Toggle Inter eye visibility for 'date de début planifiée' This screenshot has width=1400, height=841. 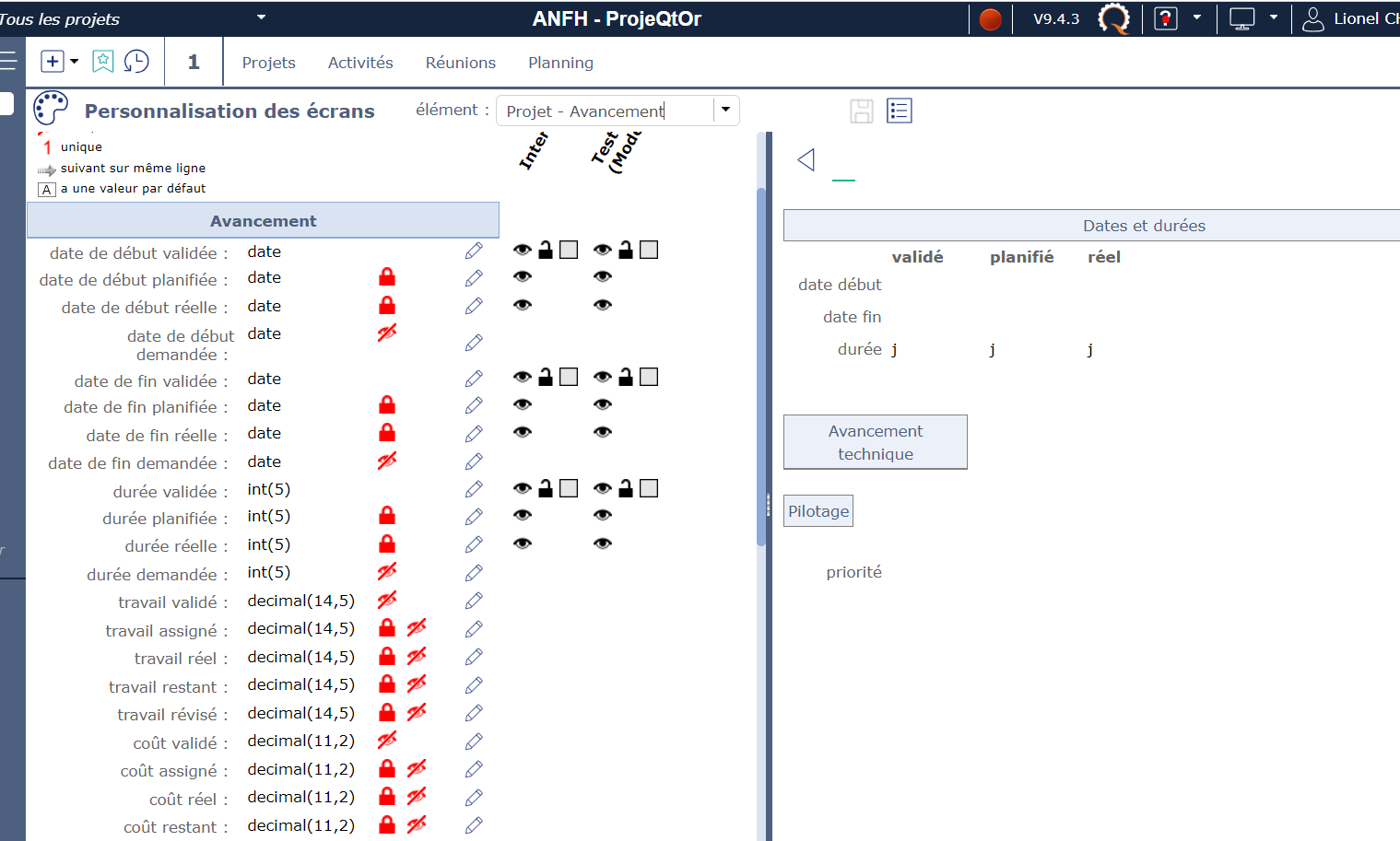pyautogui.click(x=523, y=276)
